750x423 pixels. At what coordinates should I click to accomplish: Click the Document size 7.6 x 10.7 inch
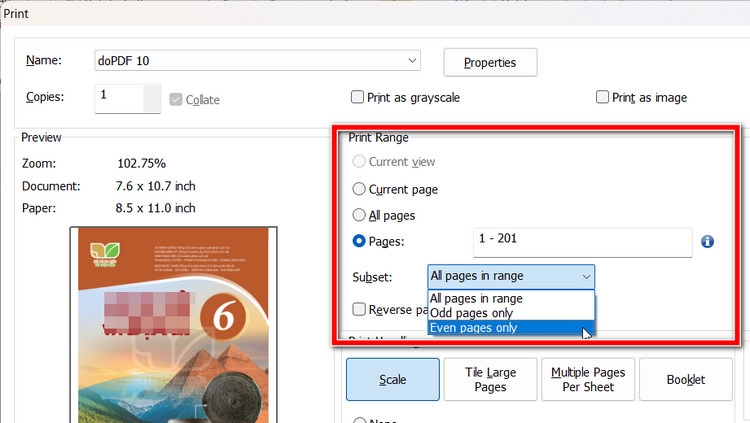pos(155,186)
